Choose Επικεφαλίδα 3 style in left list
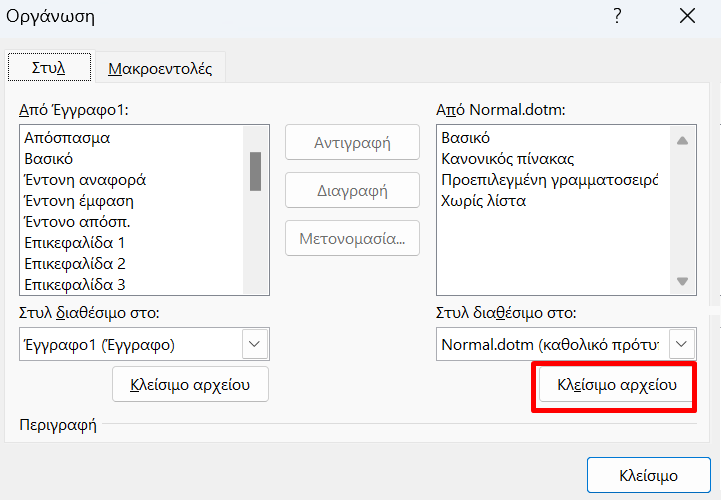This screenshot has width=721, height=500. pos(74,285)
